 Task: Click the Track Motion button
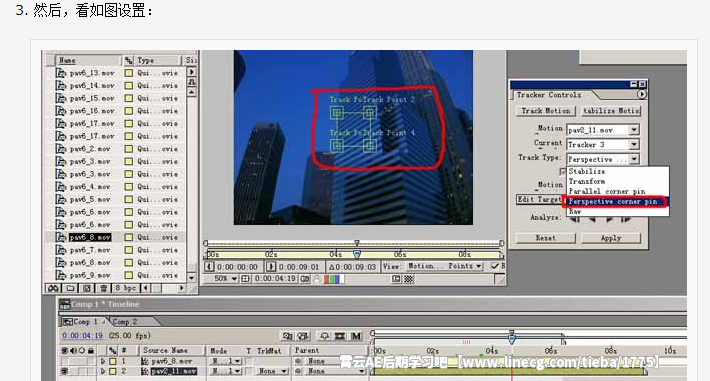(546, 111)
